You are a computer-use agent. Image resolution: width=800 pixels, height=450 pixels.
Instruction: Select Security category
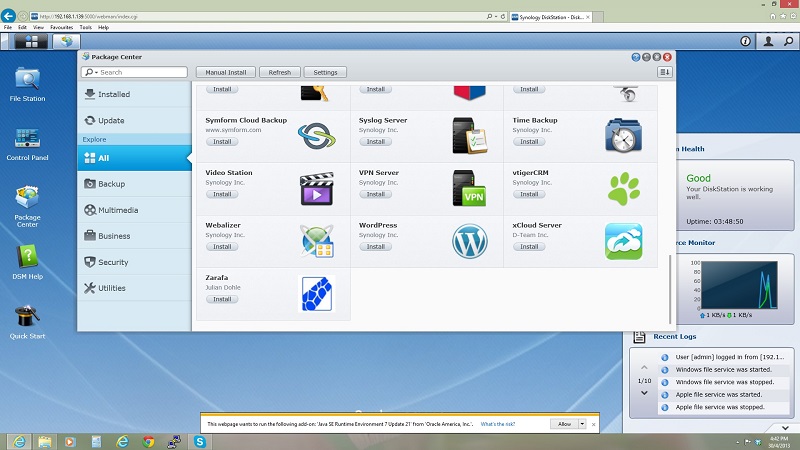click(135, 262)
